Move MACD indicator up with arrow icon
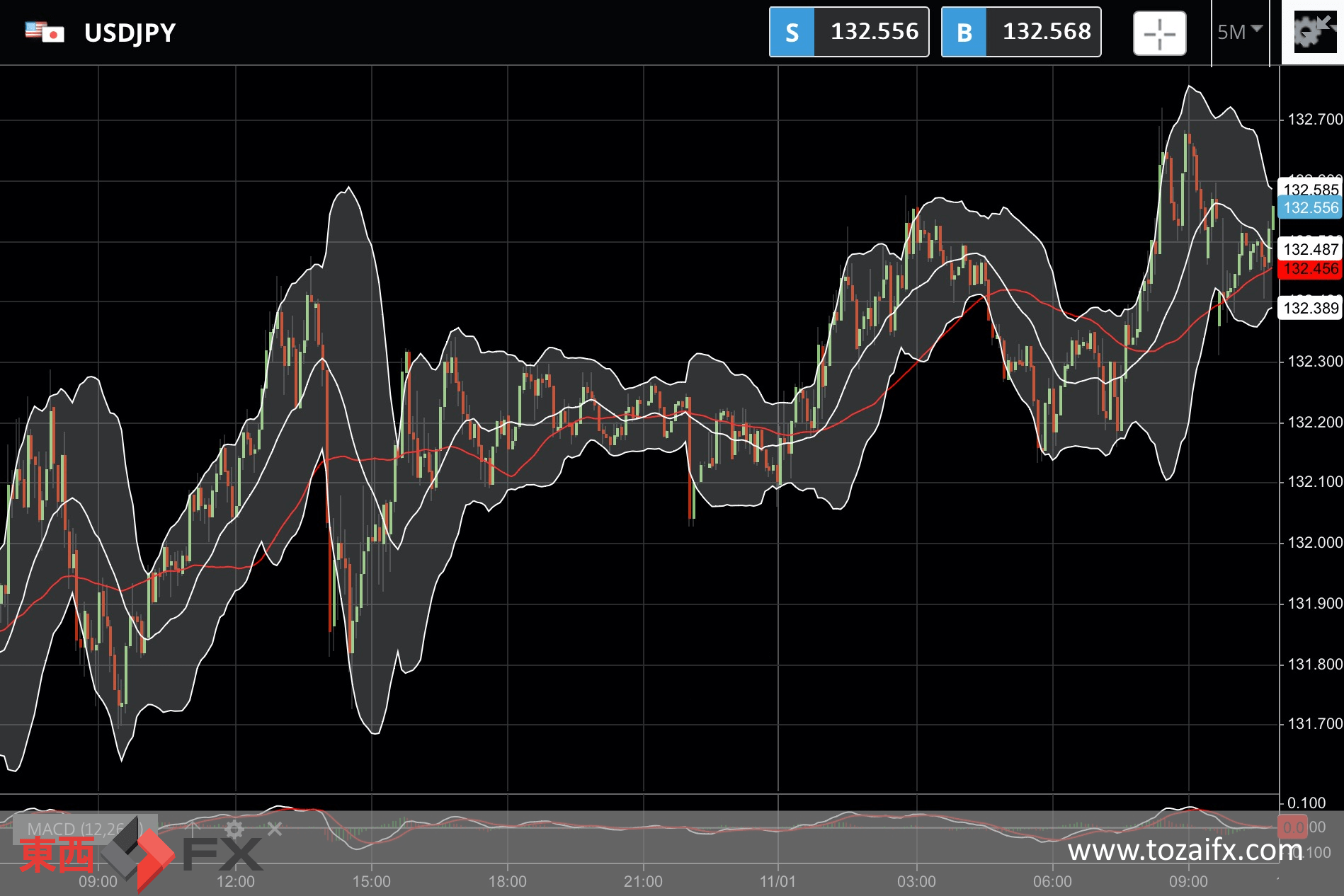 pyautogui.click(x=193, y=828)
